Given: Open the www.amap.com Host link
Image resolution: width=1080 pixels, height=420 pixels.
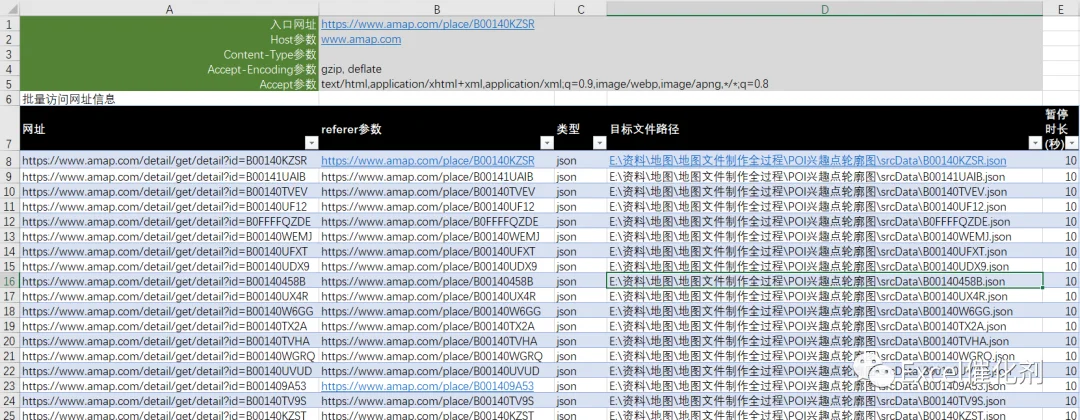Looking at the screenshot, I should pos(361,39).
